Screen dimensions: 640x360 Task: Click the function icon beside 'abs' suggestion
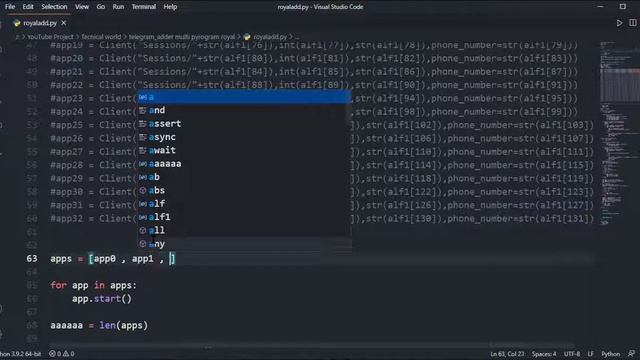click(x=142, y=190)
